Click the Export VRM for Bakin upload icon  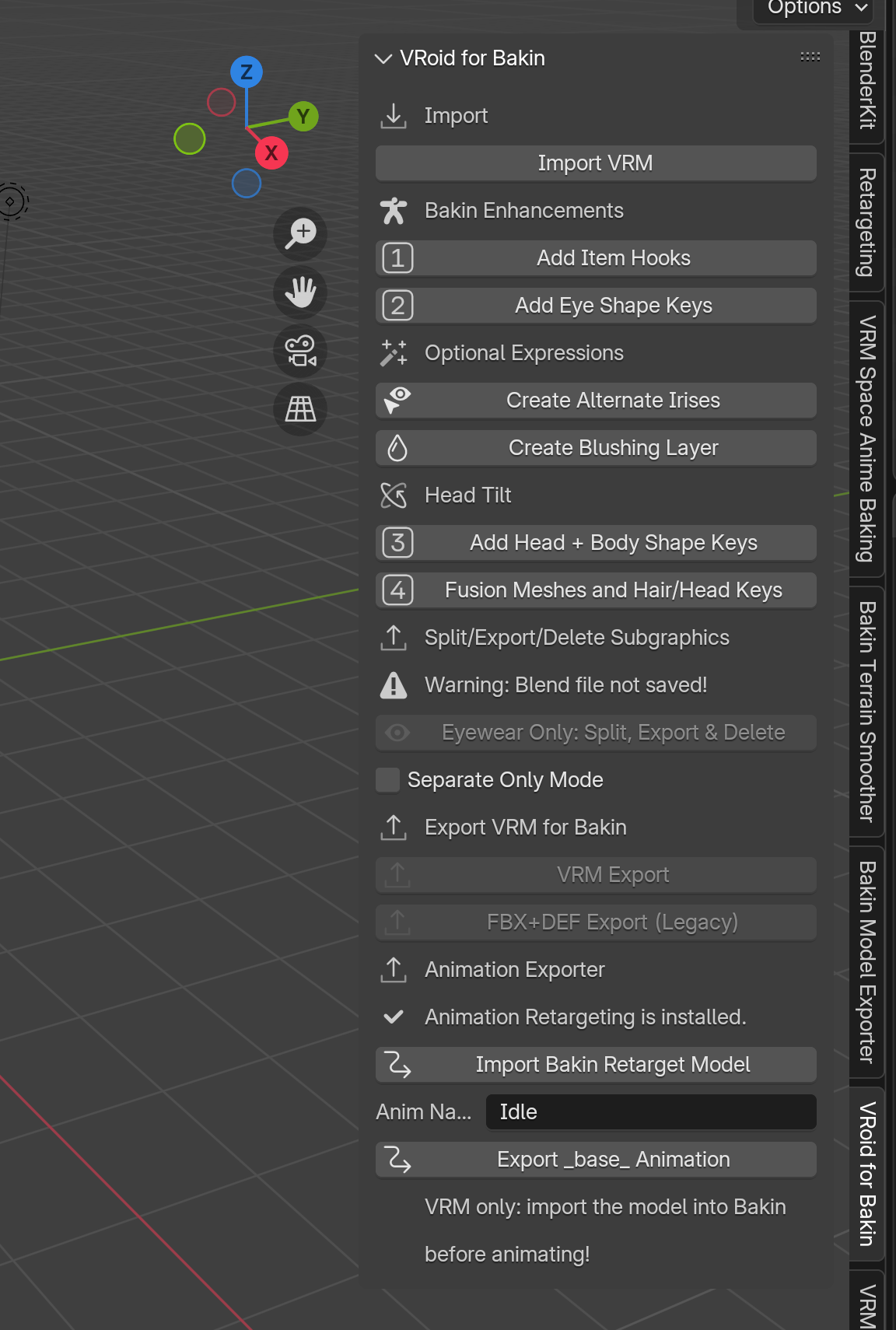[x=394, y=828]
